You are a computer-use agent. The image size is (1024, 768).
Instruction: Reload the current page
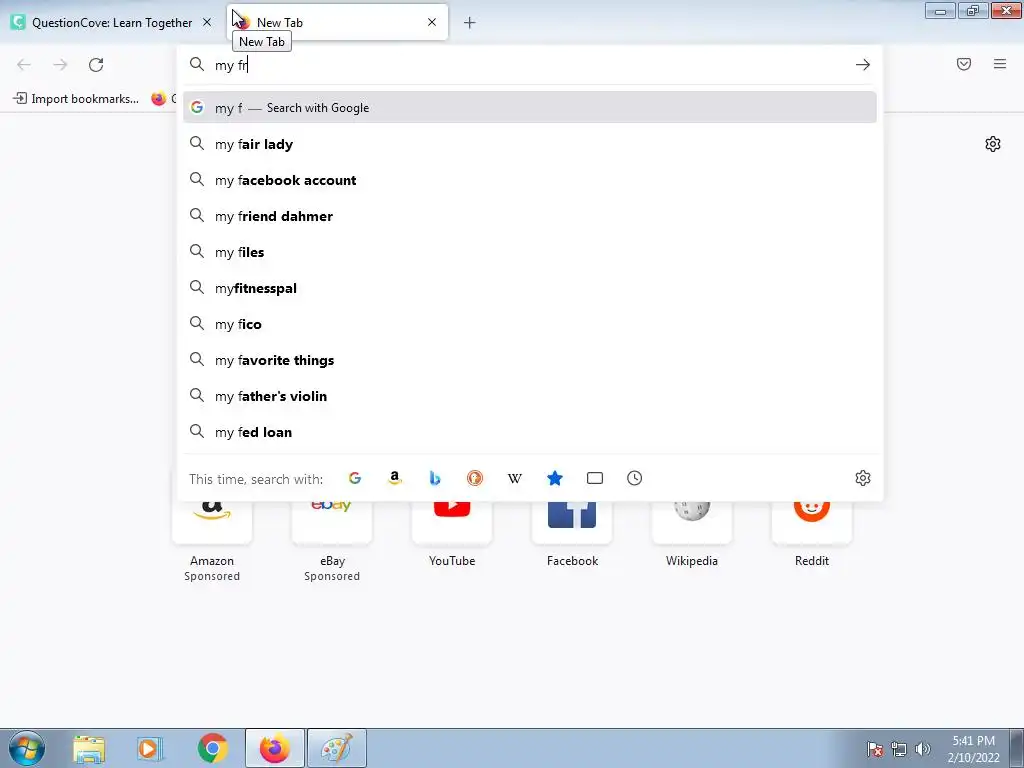click(x=96, y=65)
